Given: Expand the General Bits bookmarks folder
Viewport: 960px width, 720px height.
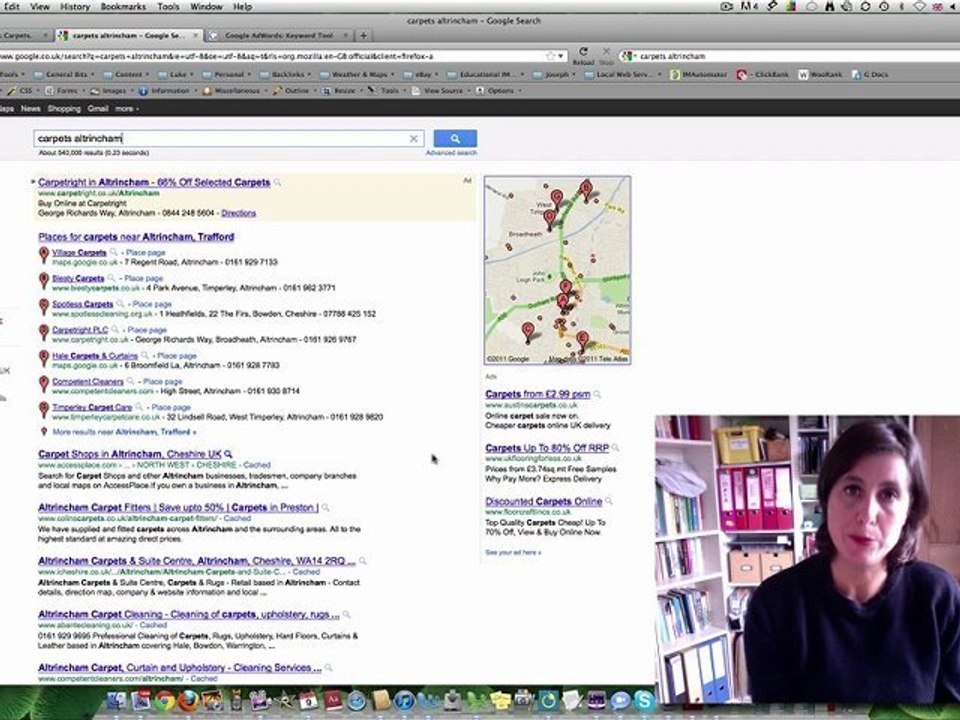Looking at the screenshot, I should pos(64,75).
